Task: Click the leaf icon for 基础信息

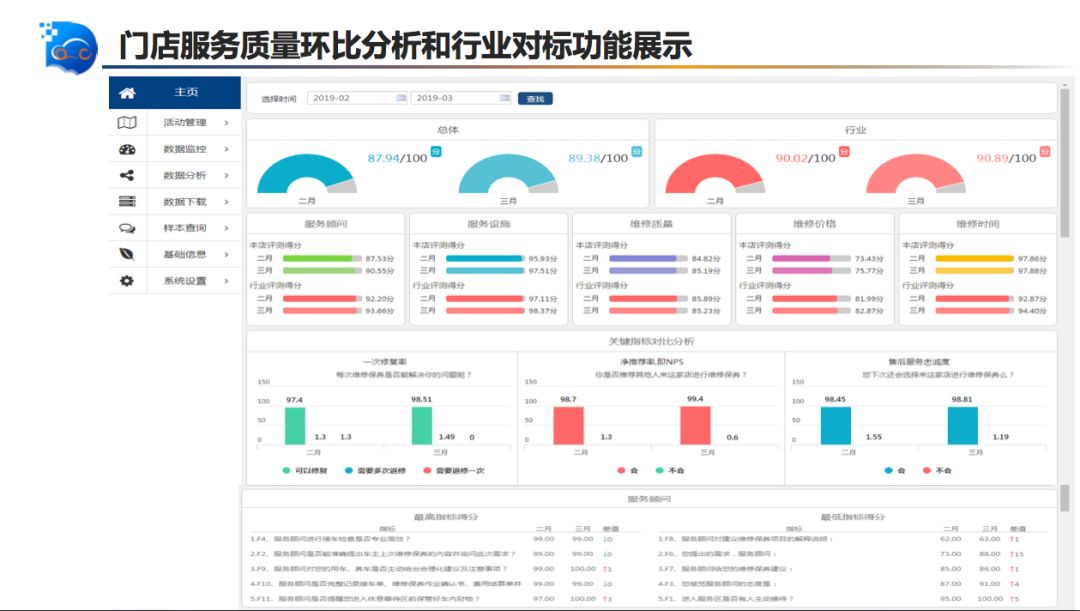Action: [127, 254]
